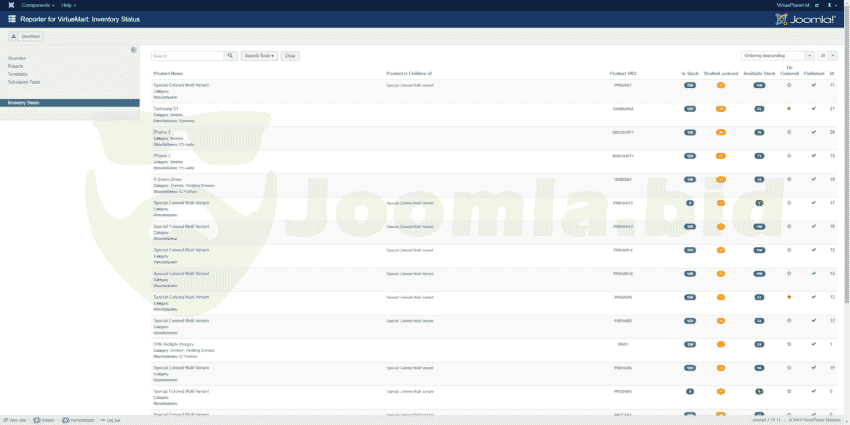Click the search magnifier button
Image resolution: width=850 pixels, height=425 pixels.
[231, 56]
